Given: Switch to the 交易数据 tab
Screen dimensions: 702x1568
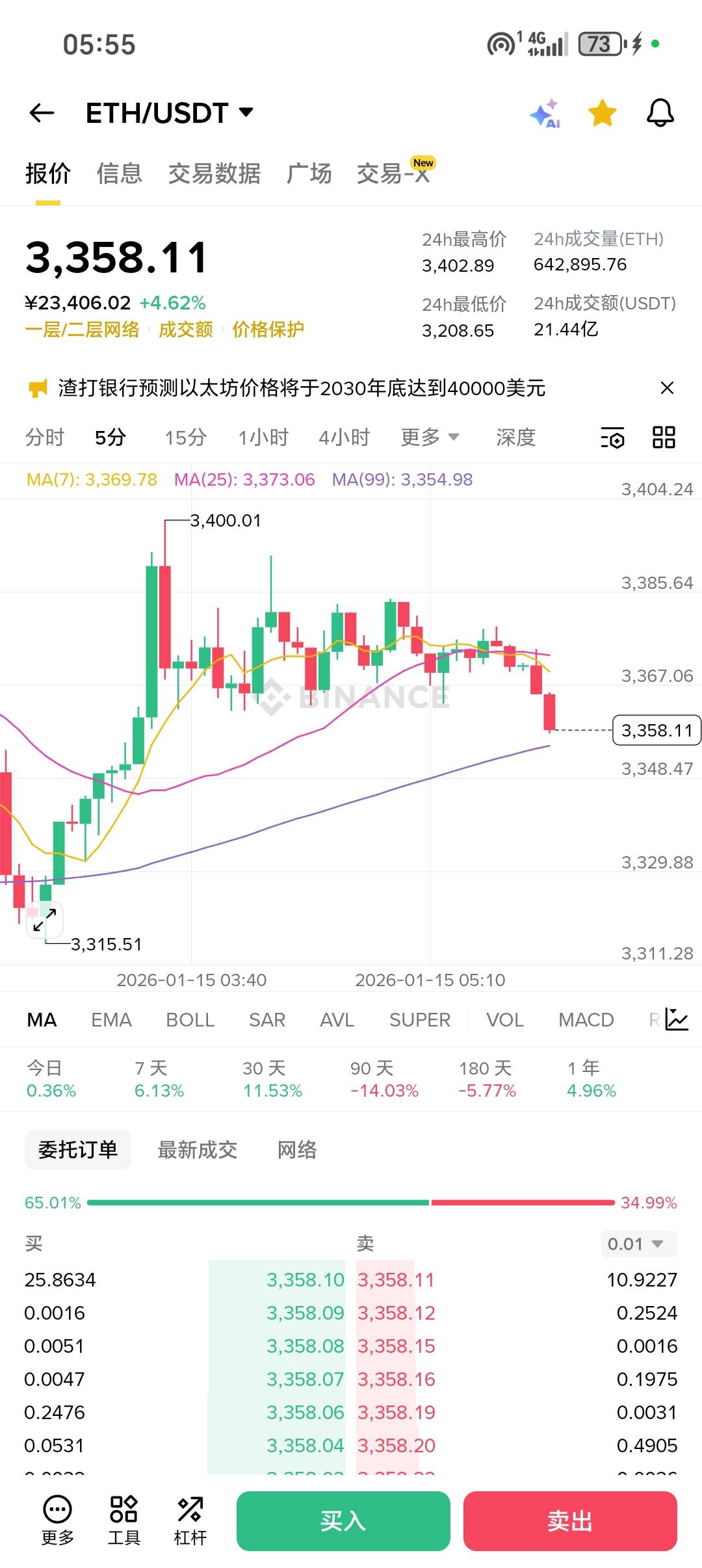Looking at the screenshot, I should [x=214, y=174].
